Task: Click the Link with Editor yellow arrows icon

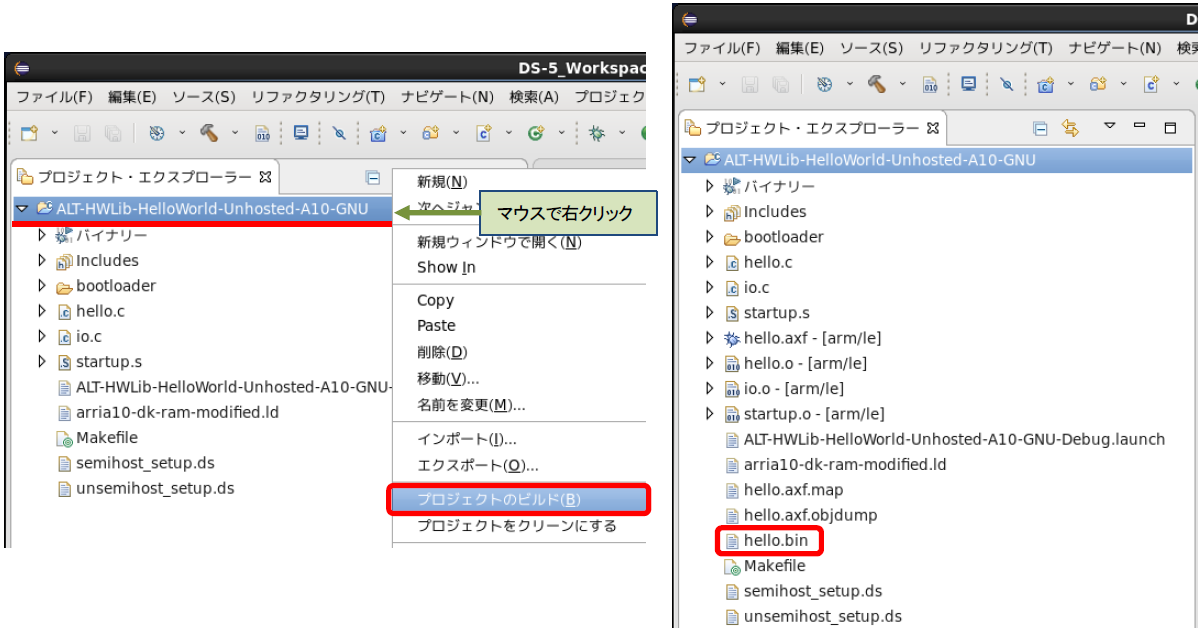Action: pyautogui.click(x=1071, y=128)
